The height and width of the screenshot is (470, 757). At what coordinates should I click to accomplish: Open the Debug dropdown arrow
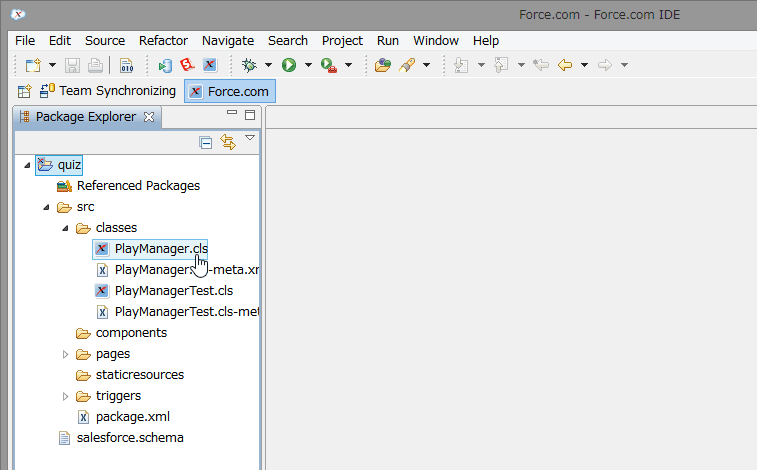tap(268, 65)
